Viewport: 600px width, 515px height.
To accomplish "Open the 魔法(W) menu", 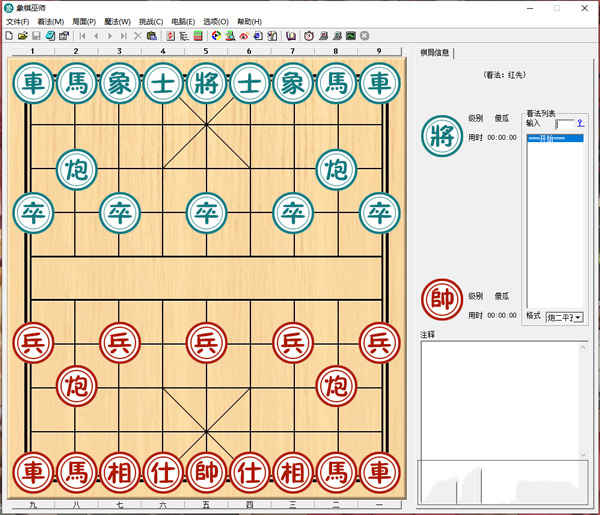I will pos(117,21).
